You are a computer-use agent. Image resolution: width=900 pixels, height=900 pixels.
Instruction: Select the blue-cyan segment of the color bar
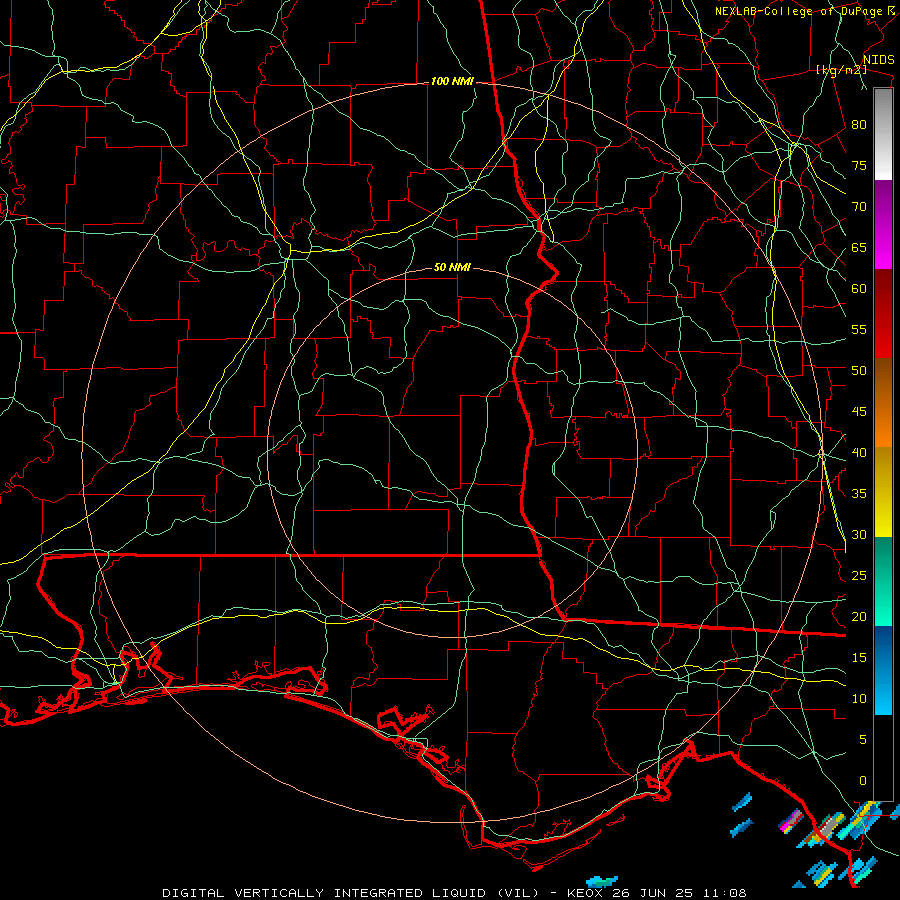pyautogui.click(x=883, y=670)
